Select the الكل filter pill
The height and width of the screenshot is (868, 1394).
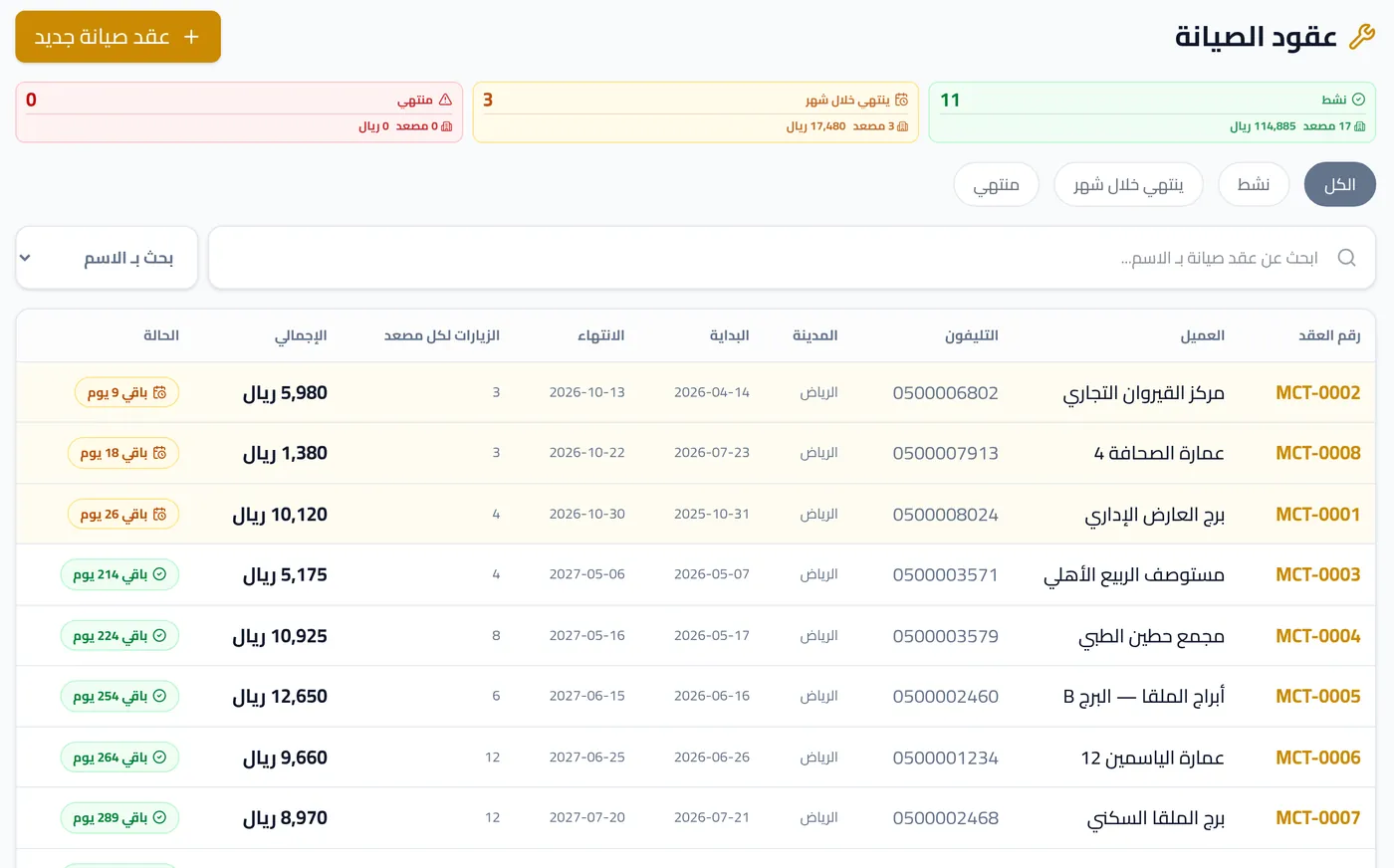click(1339, 184)
